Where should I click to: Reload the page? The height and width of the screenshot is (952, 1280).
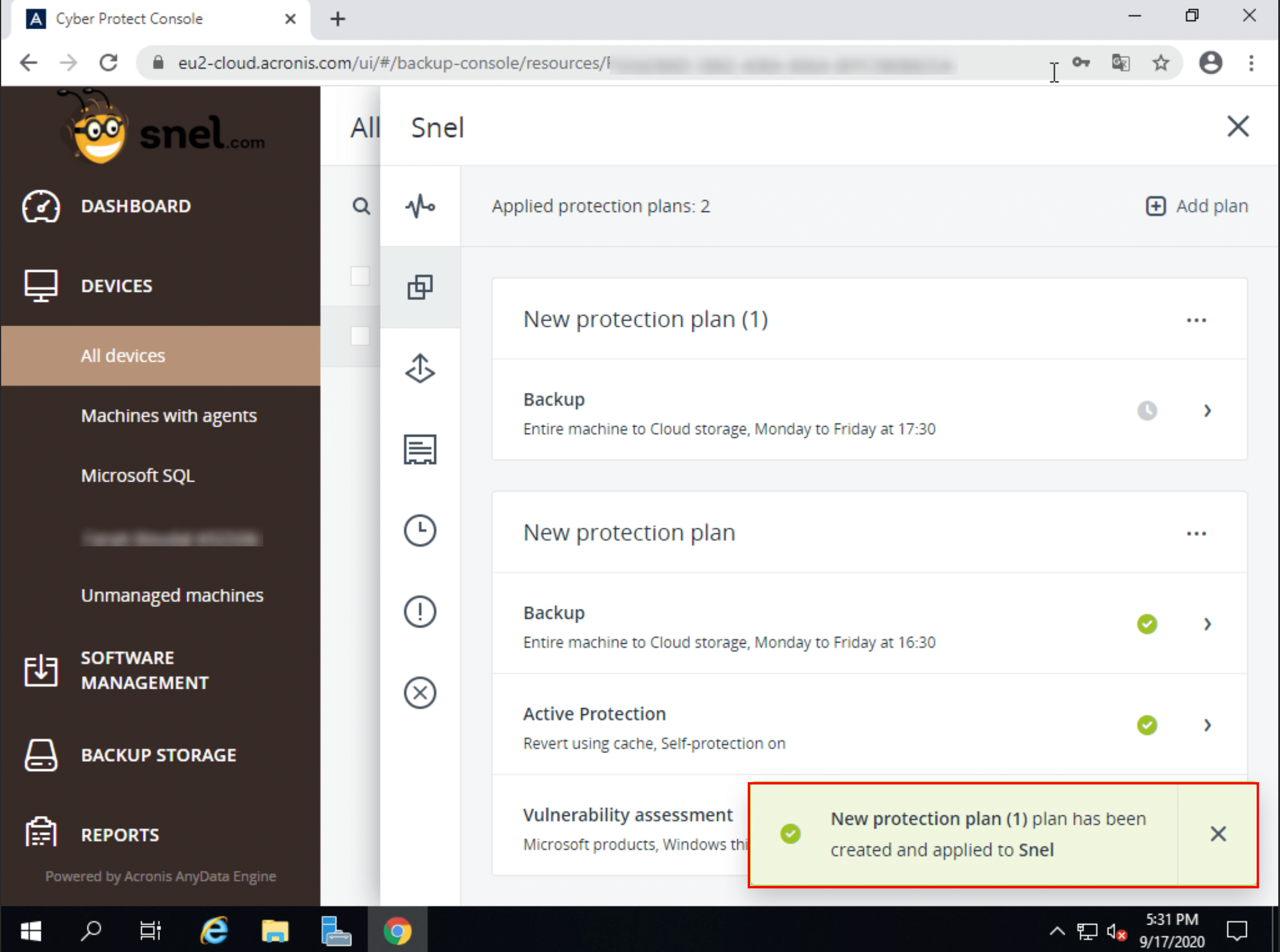(x=109, y=62)
